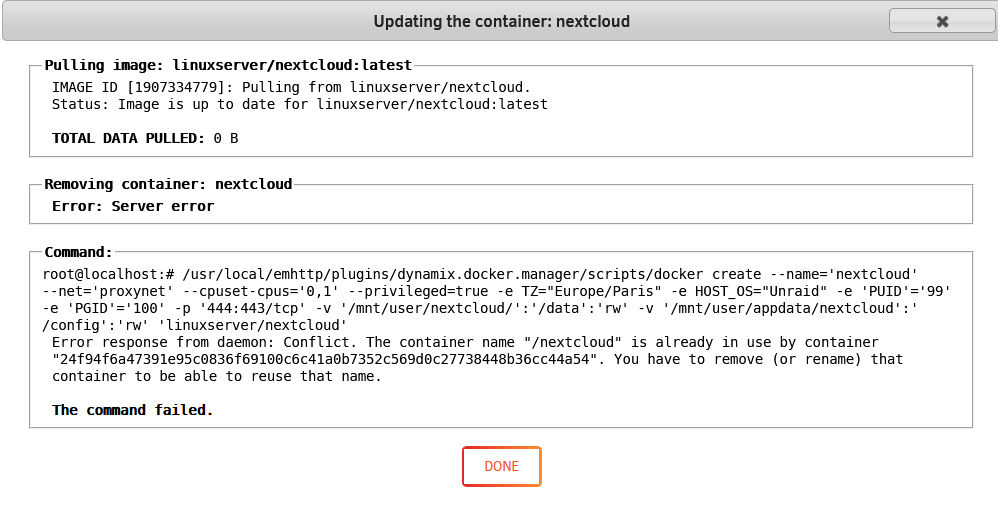Viewport: 998px width, 513px height.
Task: Click the 'IMAGE ID [1907334779]' line
Action: (292, 87)
